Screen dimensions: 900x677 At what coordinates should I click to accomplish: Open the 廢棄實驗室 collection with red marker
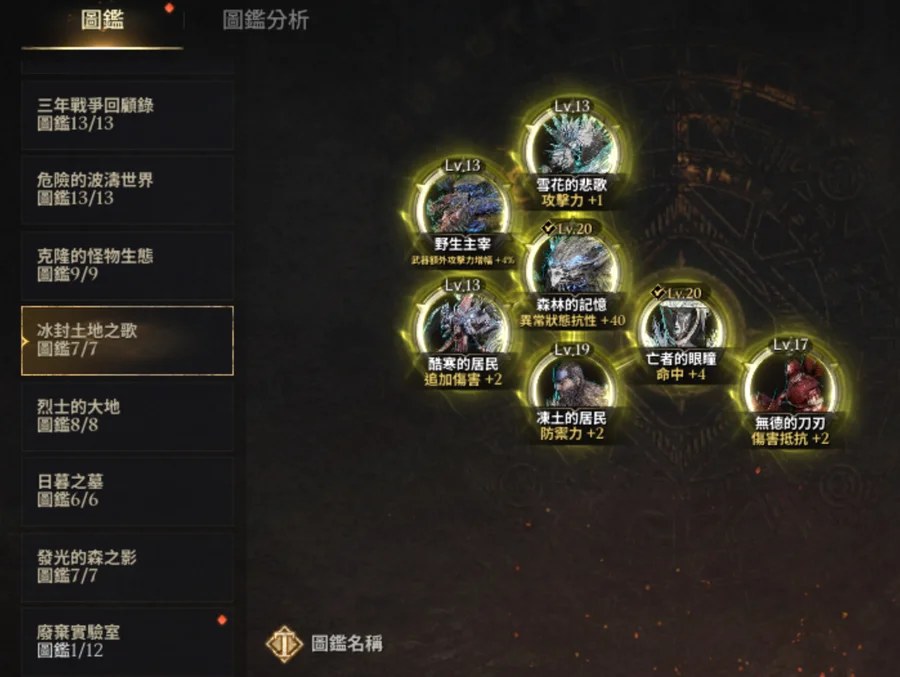click(x=127, y=642)
